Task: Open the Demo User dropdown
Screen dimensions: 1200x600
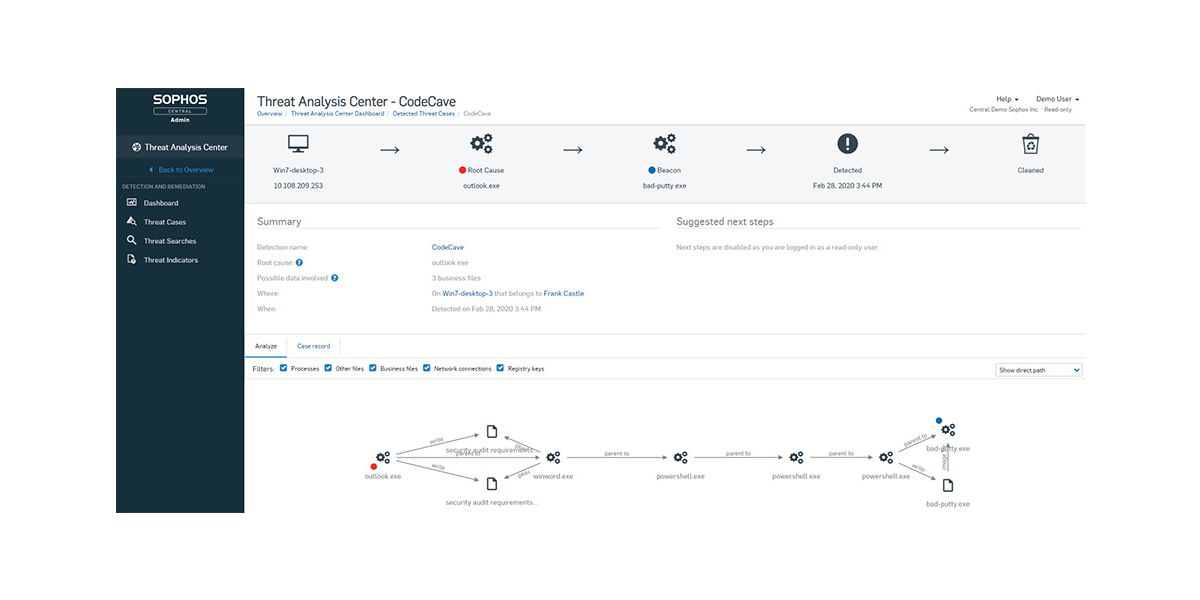Action: pyautogui.click(x=1057, y=99)
